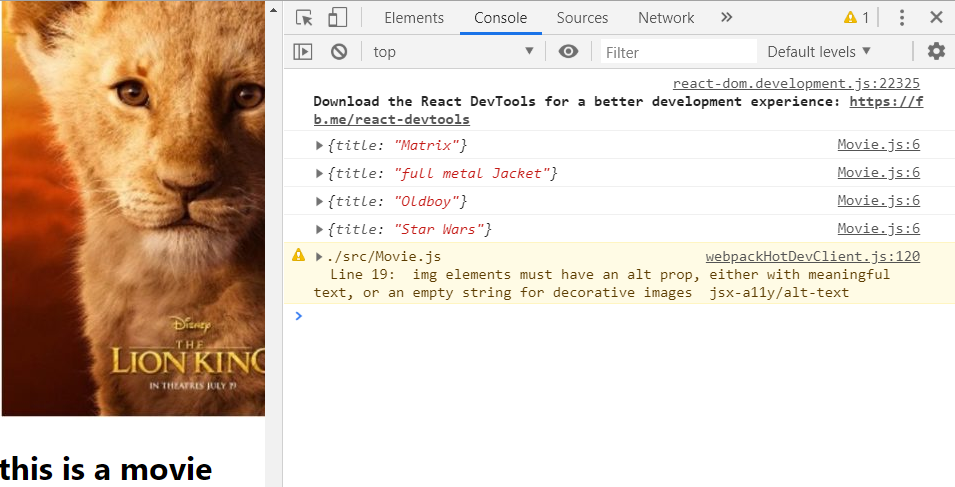Show the console sidebar icon
This screenshot has width=955, height=487.
point(303,52)
